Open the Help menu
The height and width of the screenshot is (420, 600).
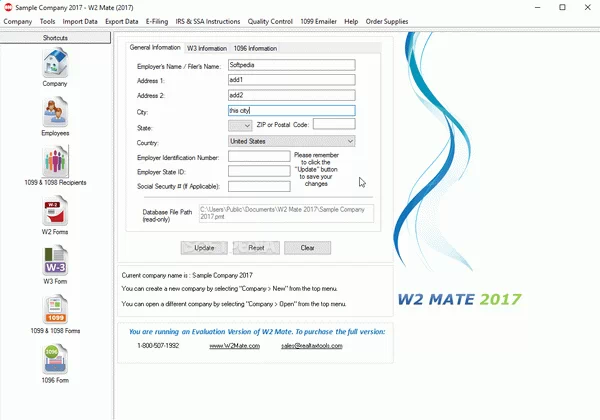point(351,21)
